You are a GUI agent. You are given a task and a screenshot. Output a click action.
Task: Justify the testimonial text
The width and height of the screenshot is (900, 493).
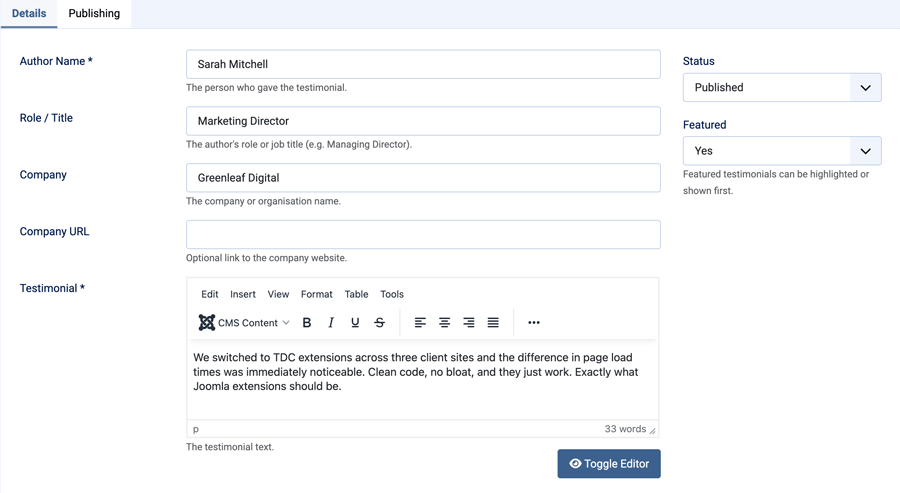click(493, 323)
